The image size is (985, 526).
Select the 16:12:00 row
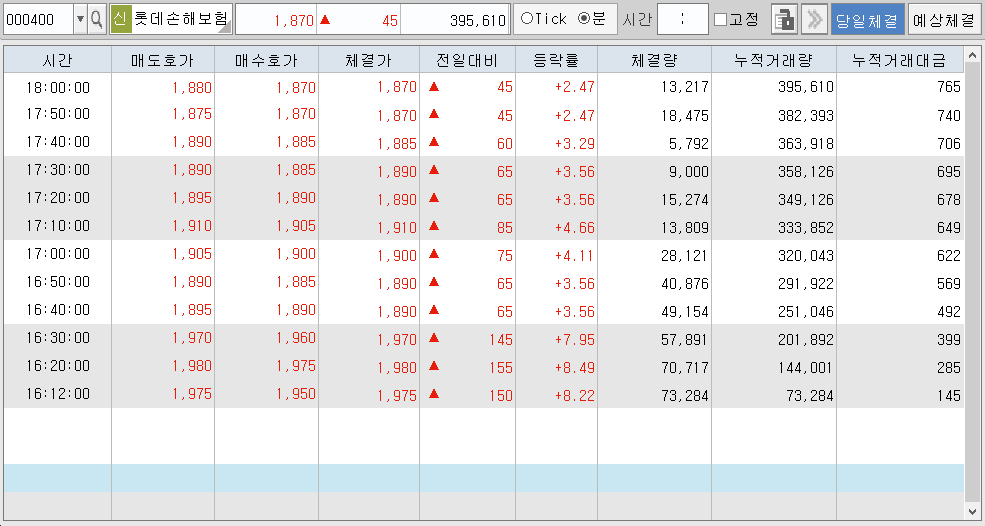(x=58, y=394)
